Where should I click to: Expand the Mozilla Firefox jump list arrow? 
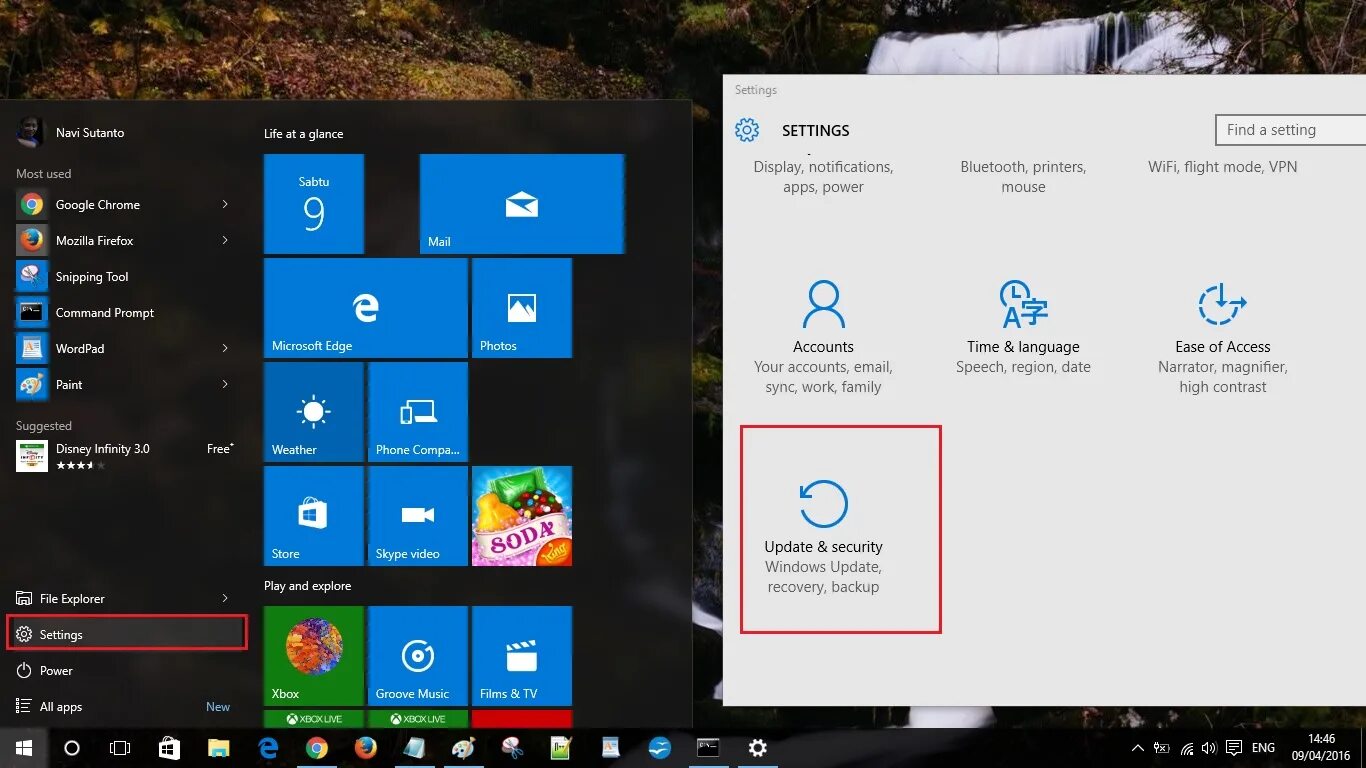(225, 240)
